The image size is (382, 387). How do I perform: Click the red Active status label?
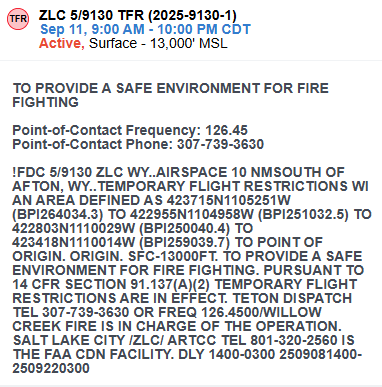(61, 43)
